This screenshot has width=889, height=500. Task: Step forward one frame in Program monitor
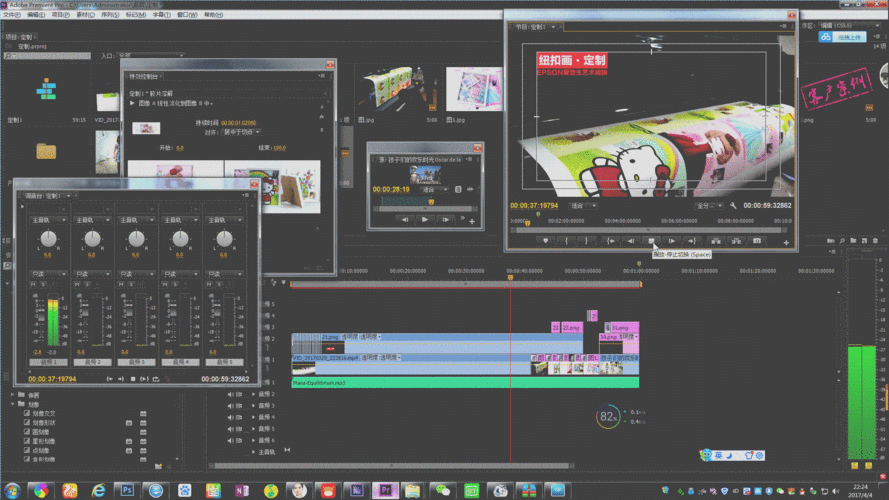tap(672, 241)
